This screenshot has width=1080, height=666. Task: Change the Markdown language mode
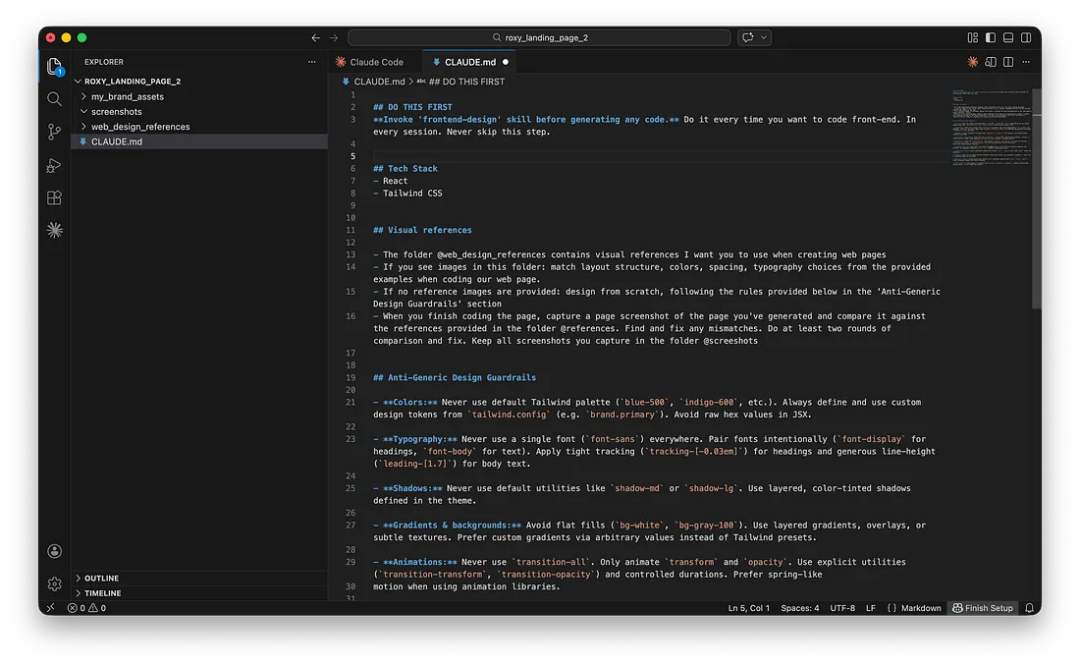click(x=920, y=608)
